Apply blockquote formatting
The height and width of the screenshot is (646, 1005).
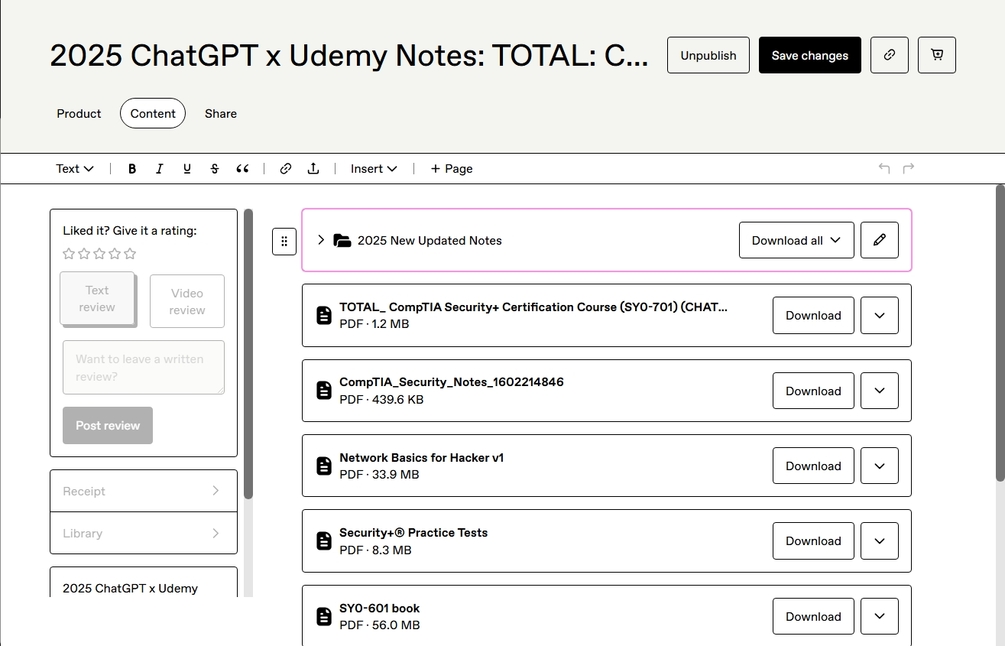coord(242,169)
